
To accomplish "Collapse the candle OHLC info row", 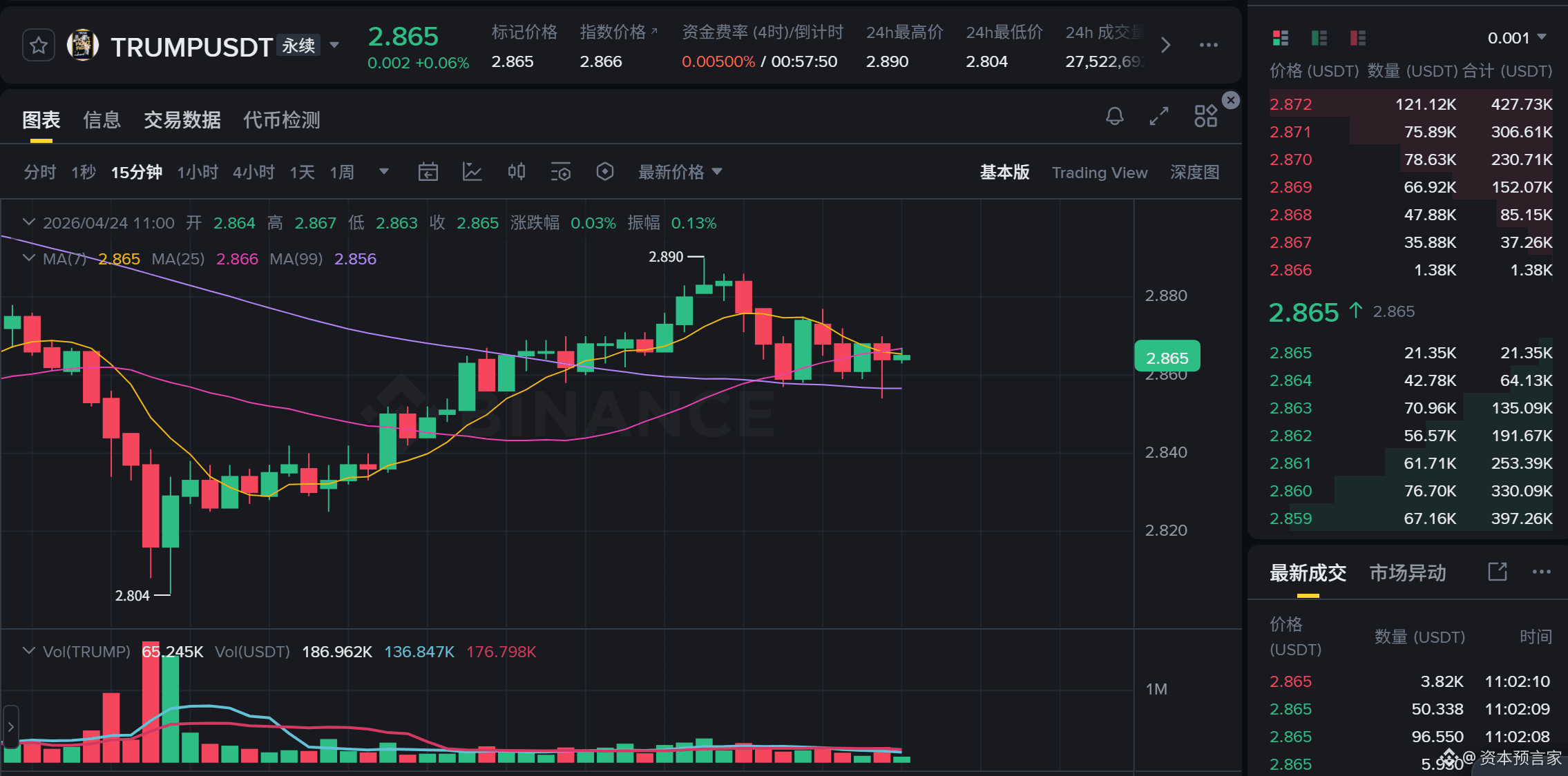I will click(28, 222).
